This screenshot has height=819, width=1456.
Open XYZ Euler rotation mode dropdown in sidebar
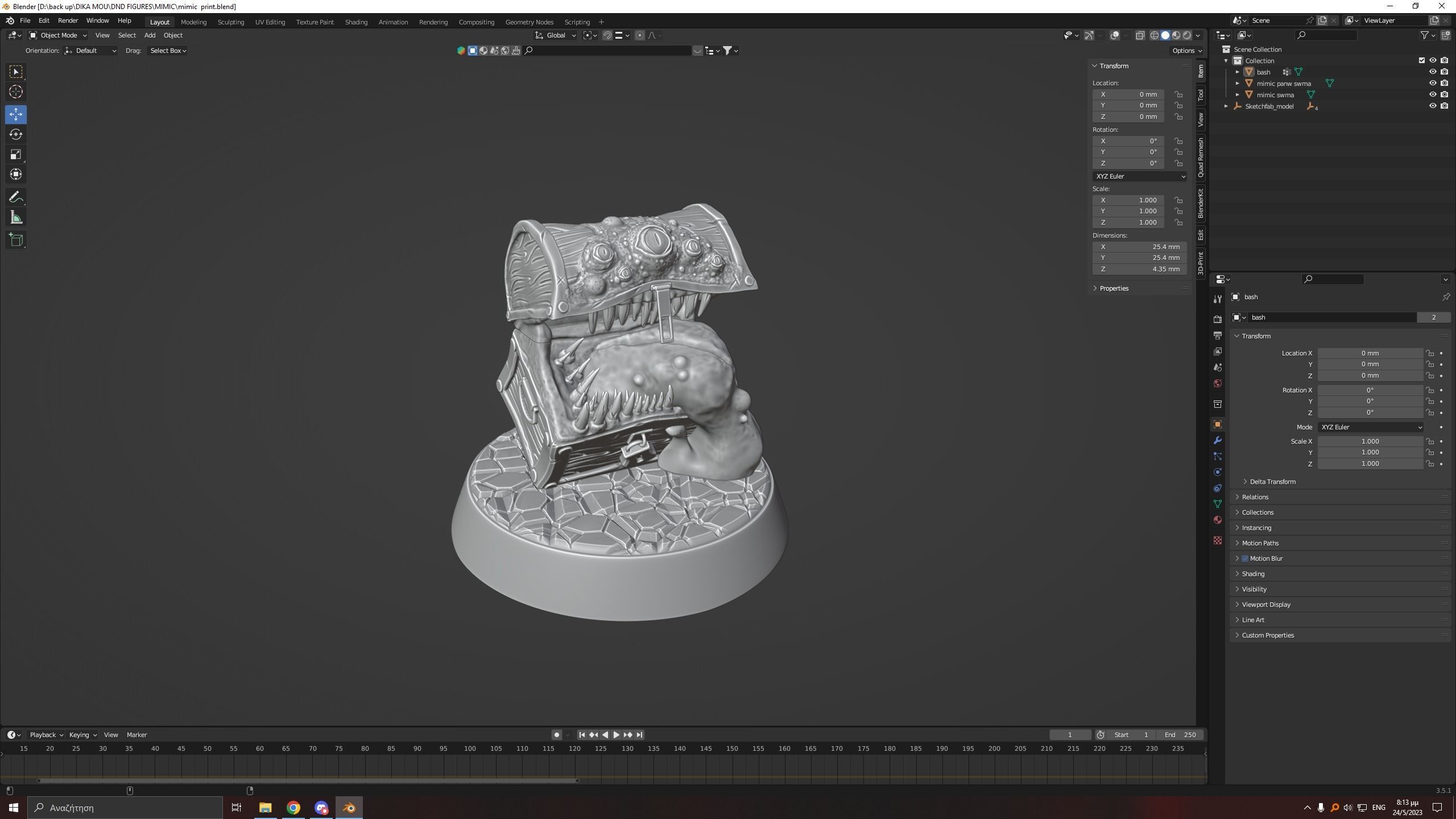pos(1139,176)
